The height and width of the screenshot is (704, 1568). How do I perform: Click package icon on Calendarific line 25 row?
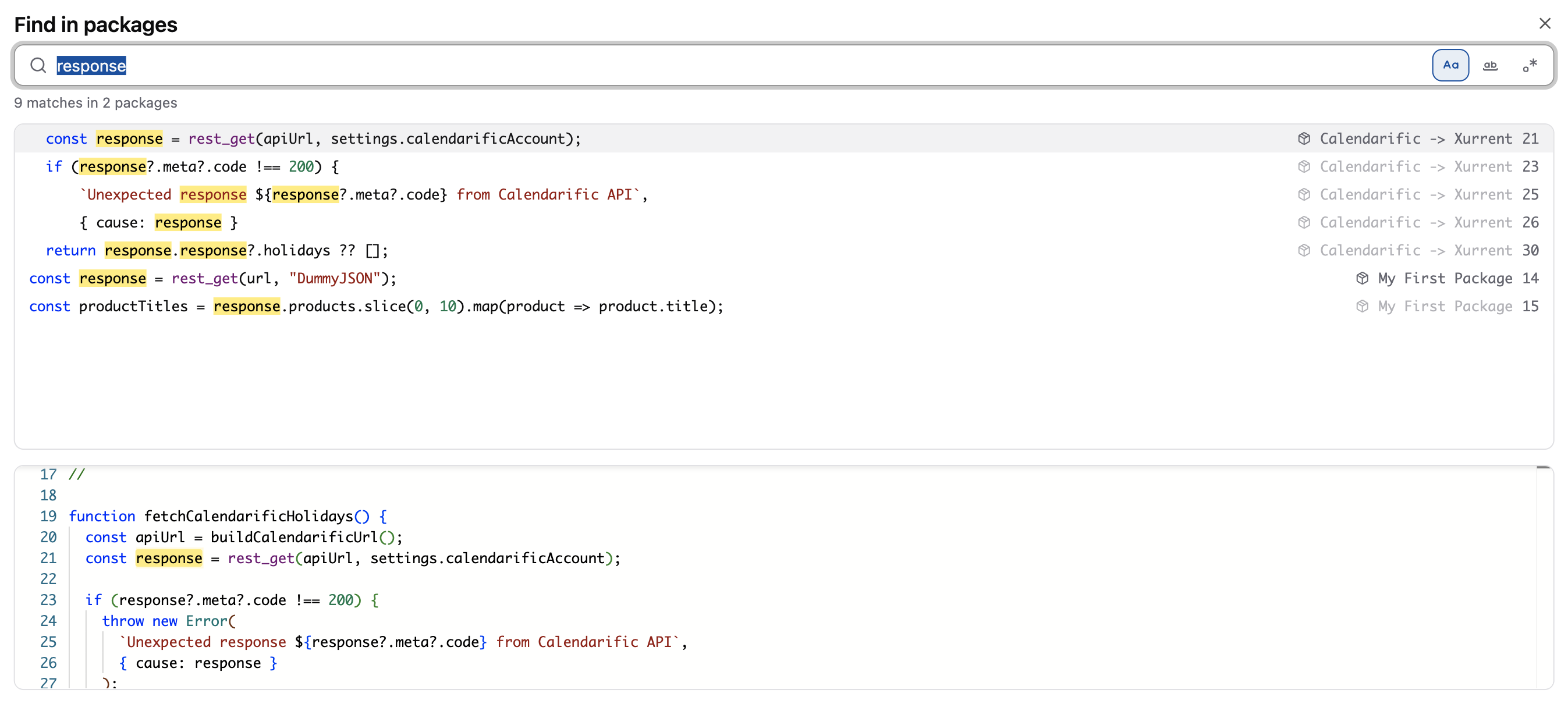(x=1304, y=195)
